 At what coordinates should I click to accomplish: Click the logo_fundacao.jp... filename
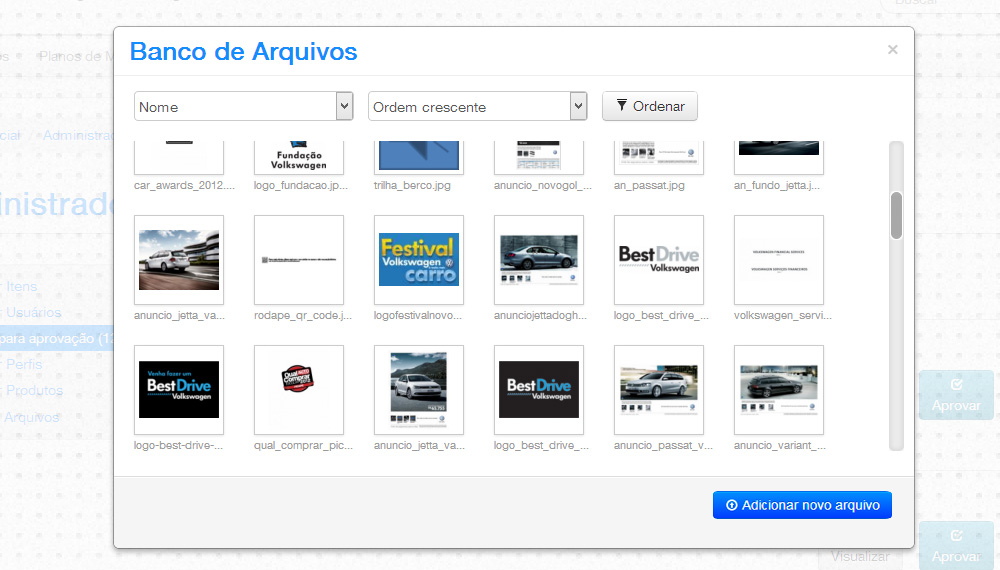pyautogui.click(x=301, y=186)
